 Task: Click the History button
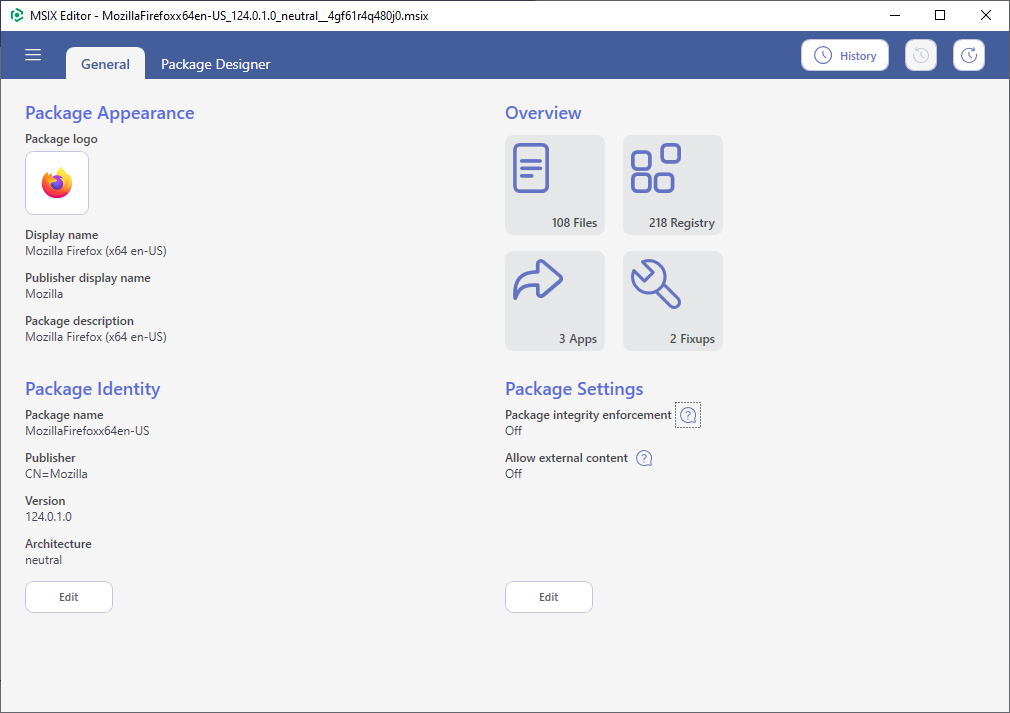(x=844, y=55)
